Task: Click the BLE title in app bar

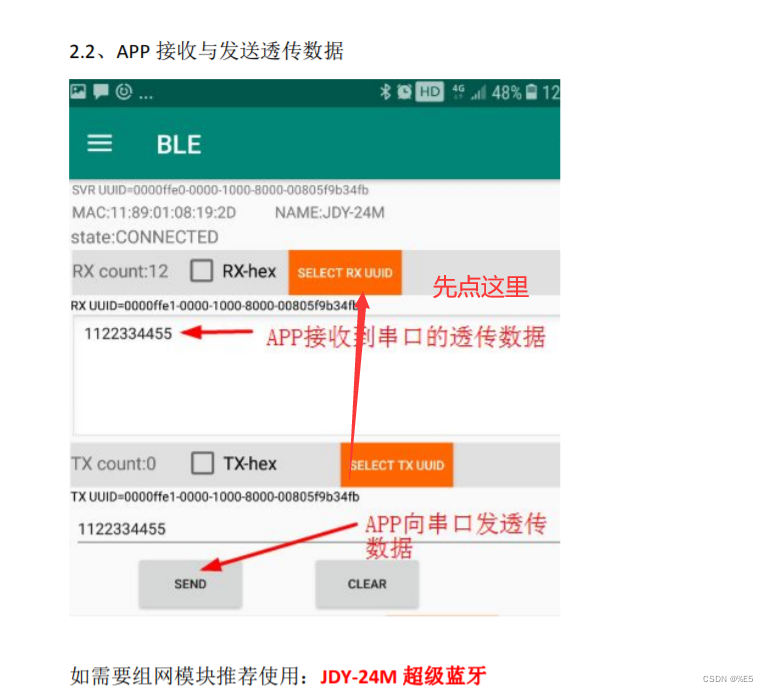Action: tap(179, 145)
